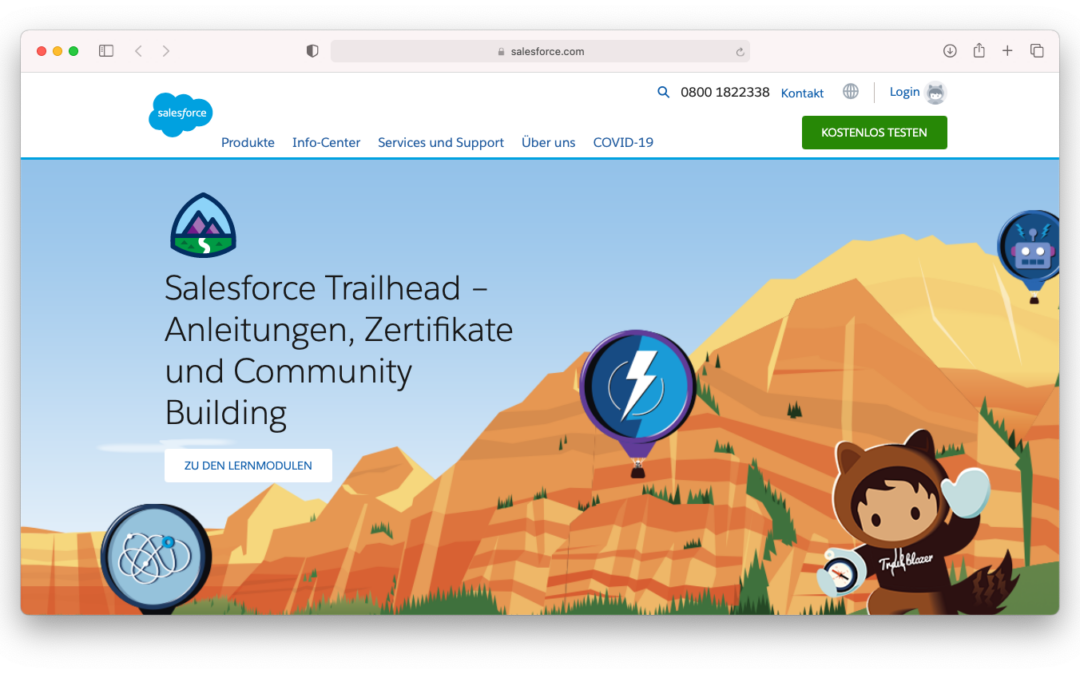Click the Astro avatar next to Login

tap(935, 93)
